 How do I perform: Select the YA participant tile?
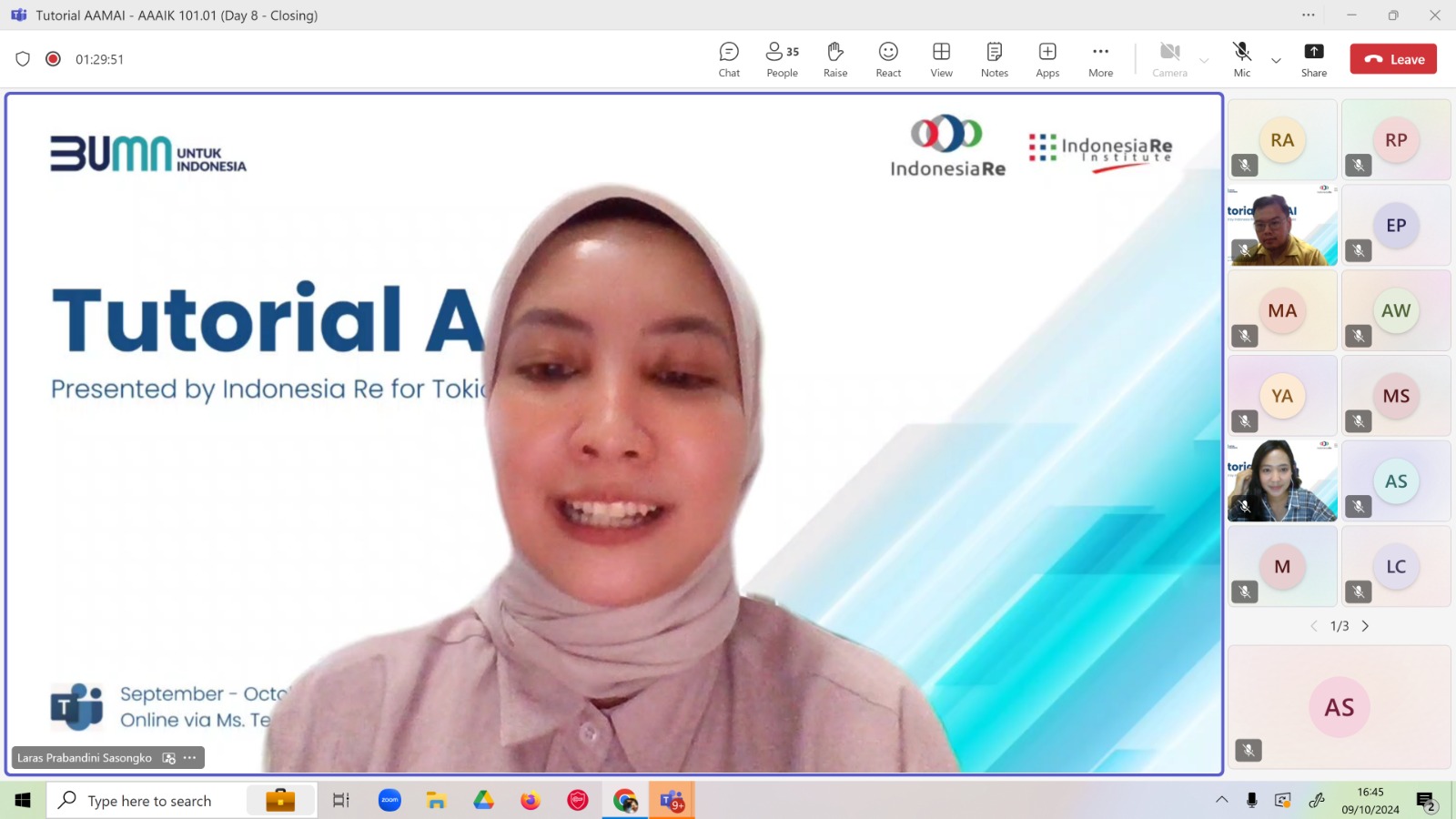click(1282, 396)
